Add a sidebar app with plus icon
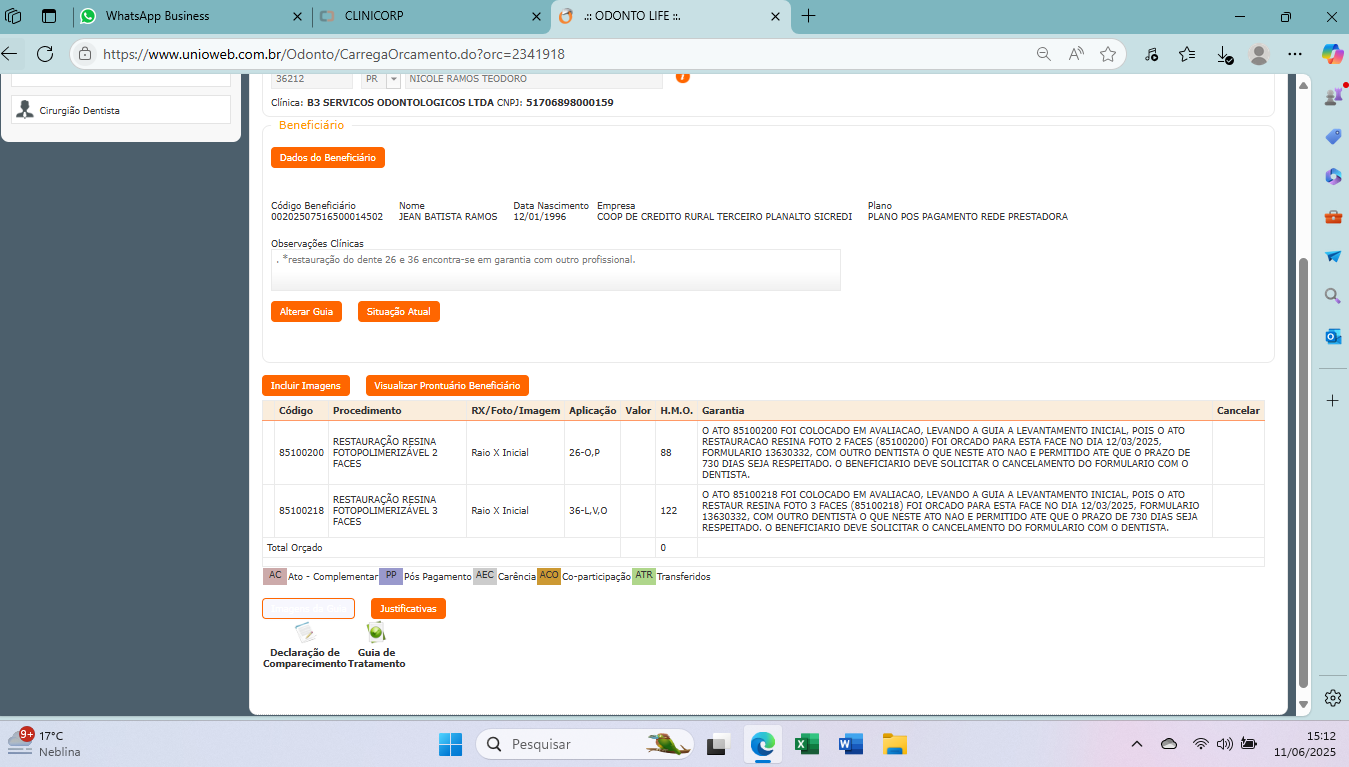Image resolution: width=1349 pixels, height=767 pixels. tap(1332, 400)
